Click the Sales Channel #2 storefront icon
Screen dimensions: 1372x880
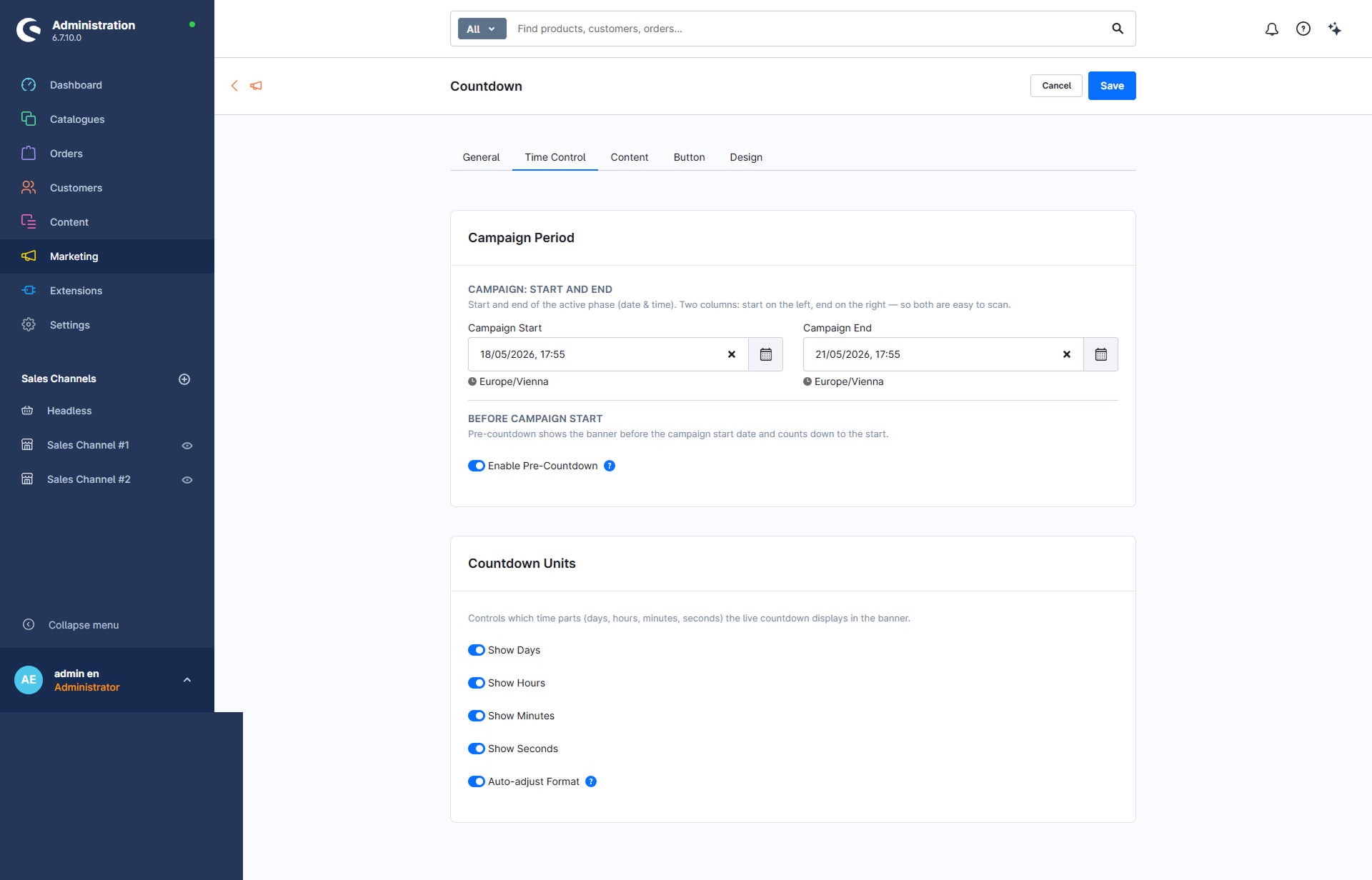(x=27, y=479)
